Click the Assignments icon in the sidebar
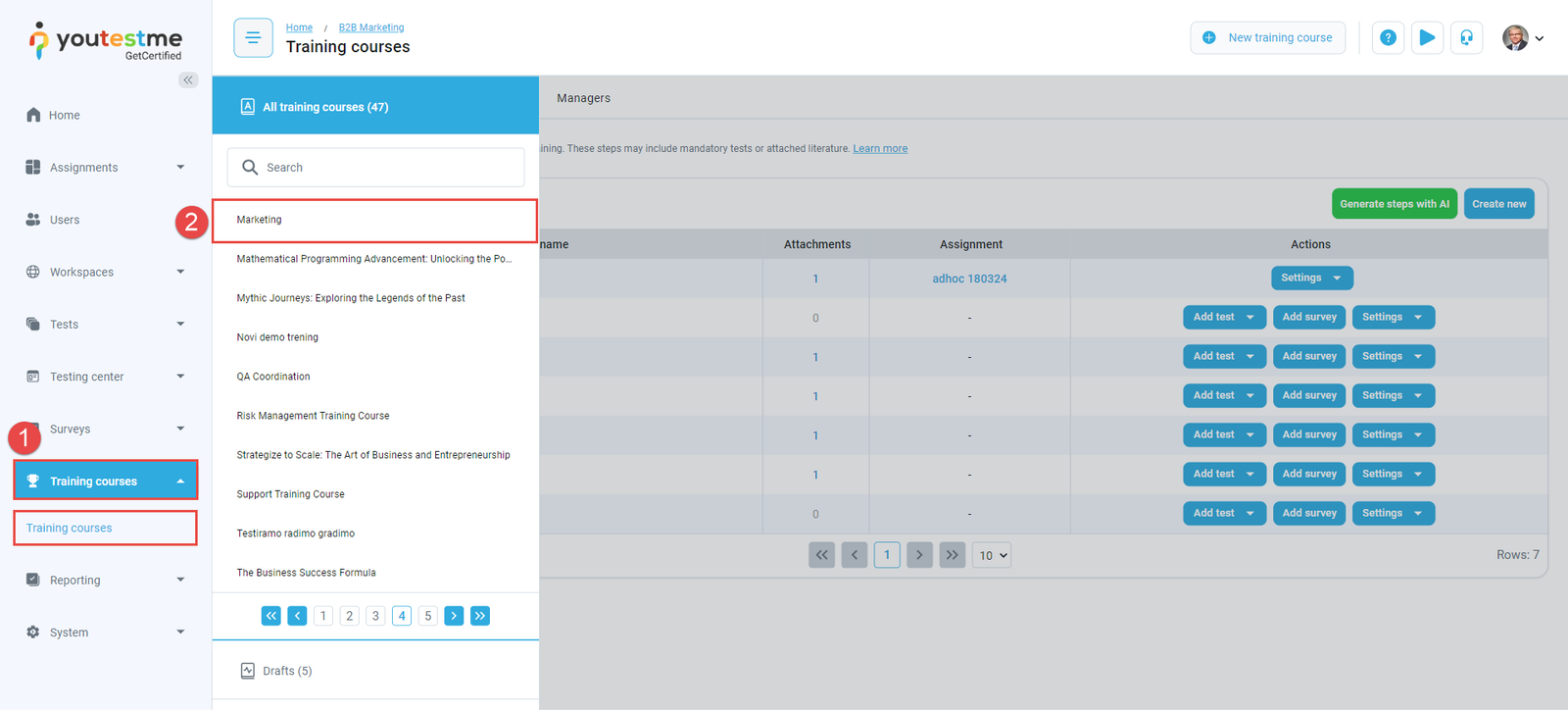The image size is (1568, 710). click(33, 167)
